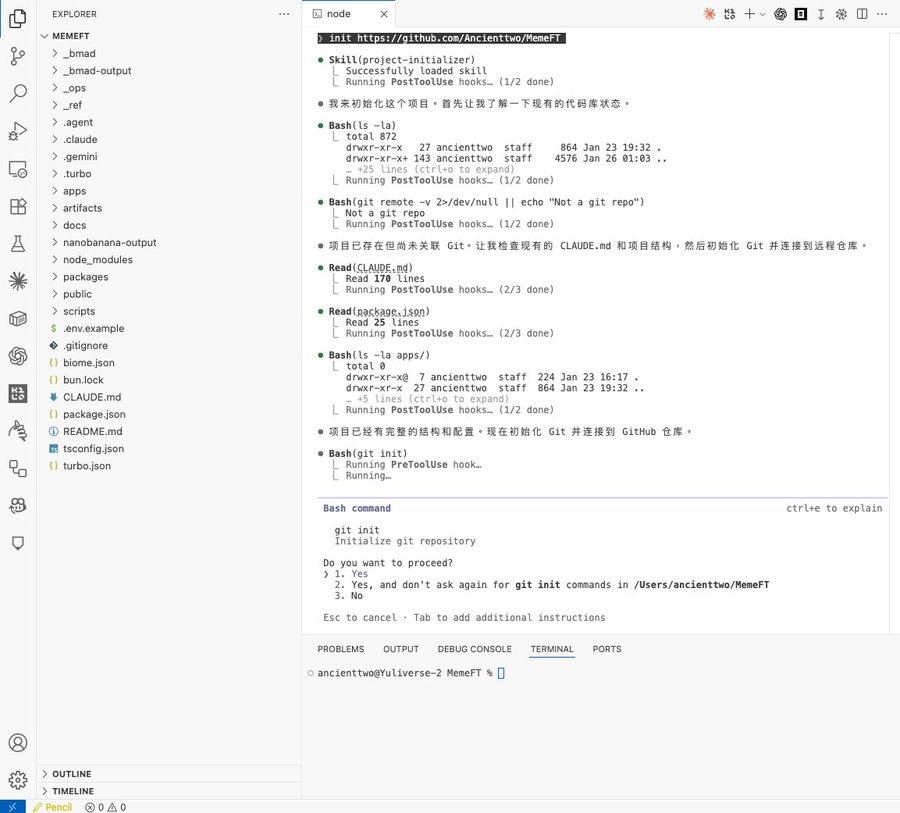Open the Explorer view in activity bar
Screen dimensions: 900x813
click(18, 18)
